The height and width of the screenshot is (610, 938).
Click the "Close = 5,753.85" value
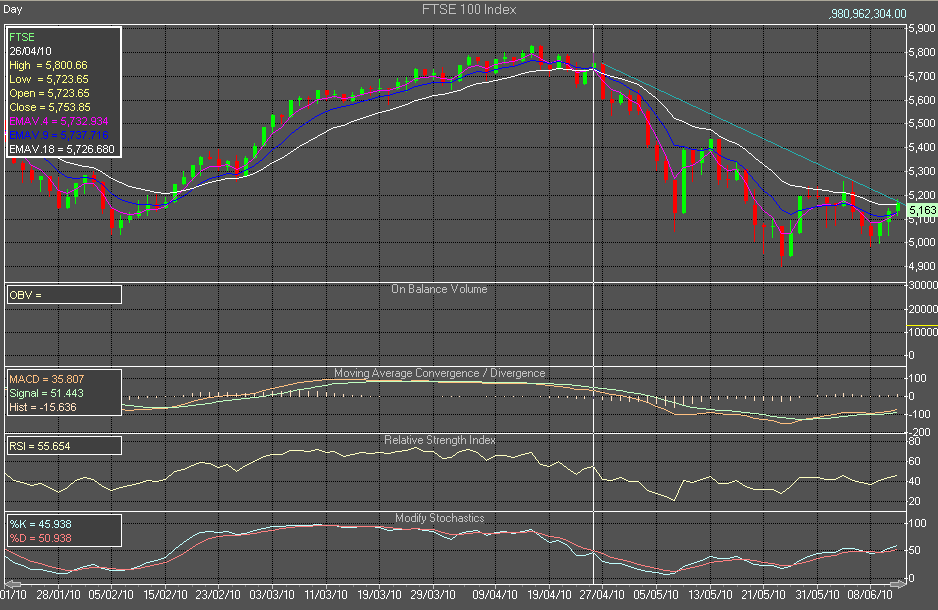(x=50, y=108)
